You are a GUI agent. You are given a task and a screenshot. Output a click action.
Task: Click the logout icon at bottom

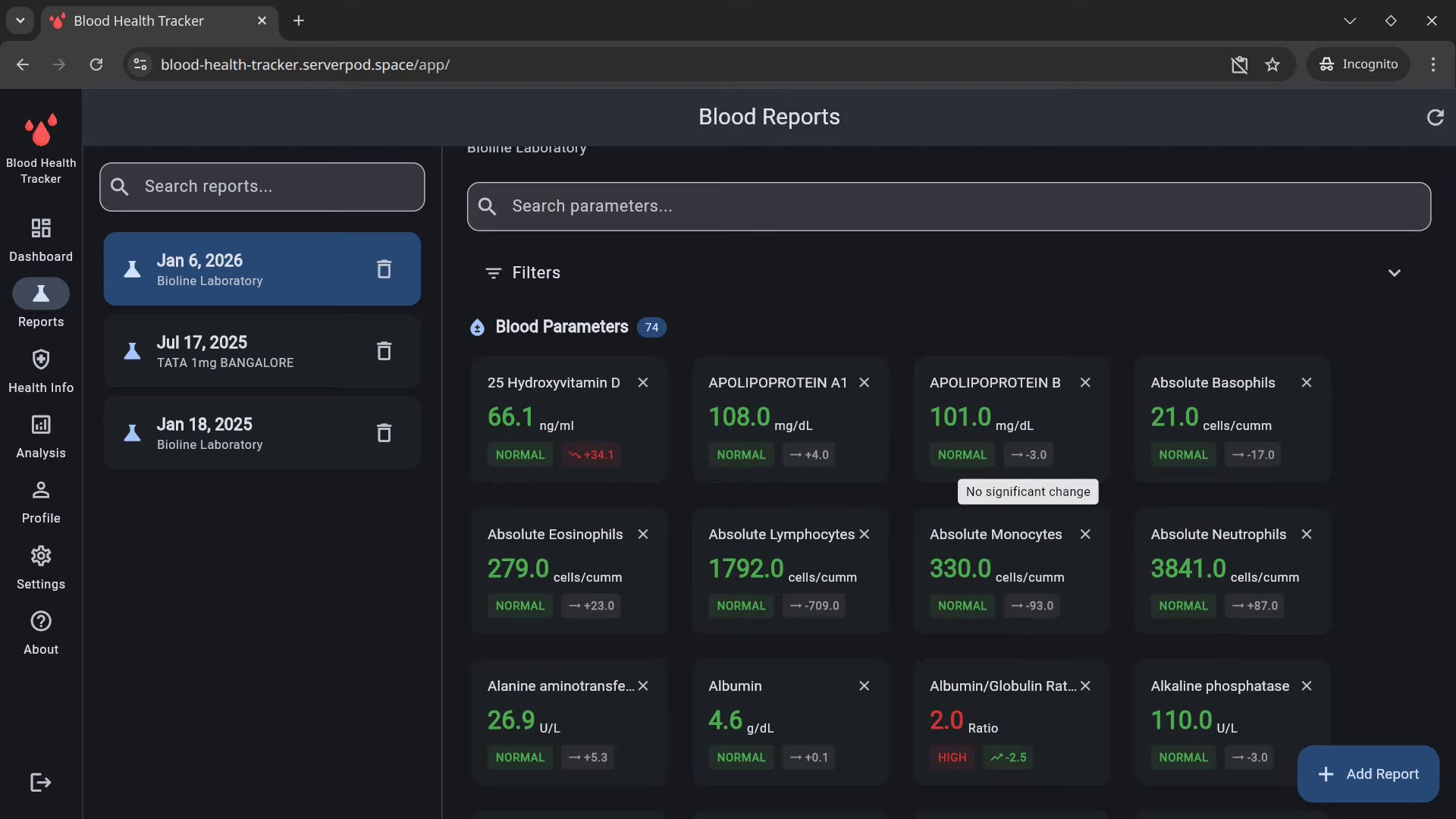41,783
